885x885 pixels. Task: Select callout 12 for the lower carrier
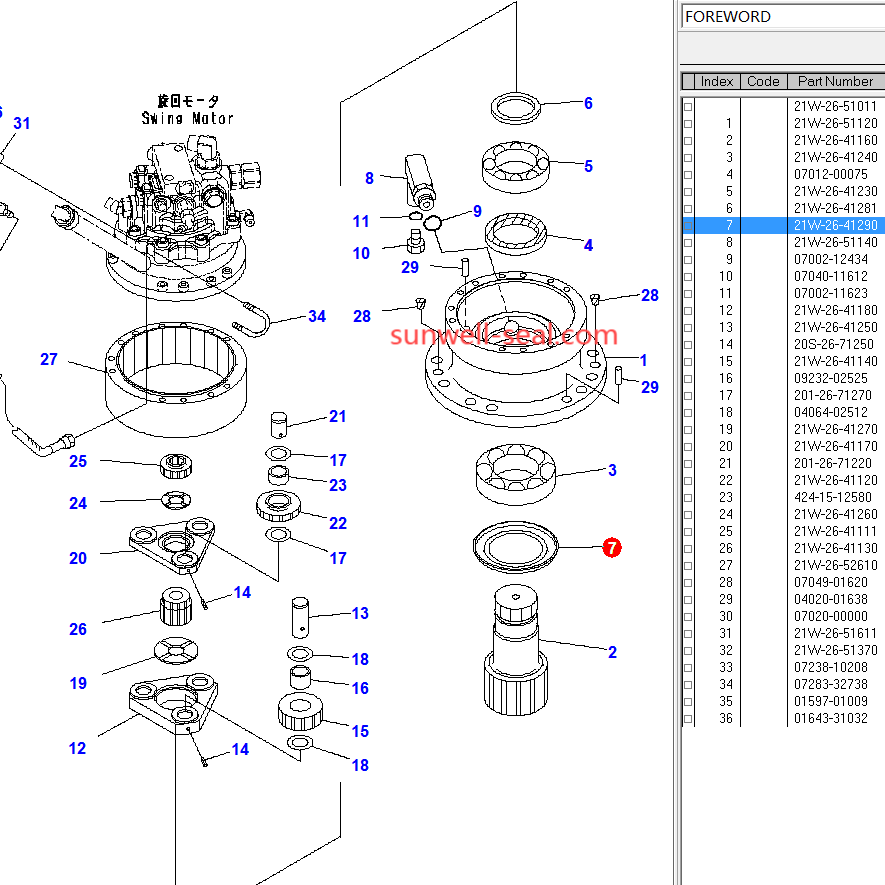coord(78,748)
